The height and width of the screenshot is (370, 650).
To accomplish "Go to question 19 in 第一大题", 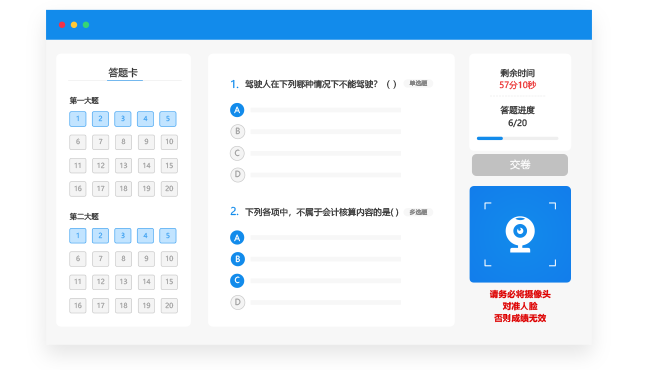I will pyautogui.click(x=146, y=189).
